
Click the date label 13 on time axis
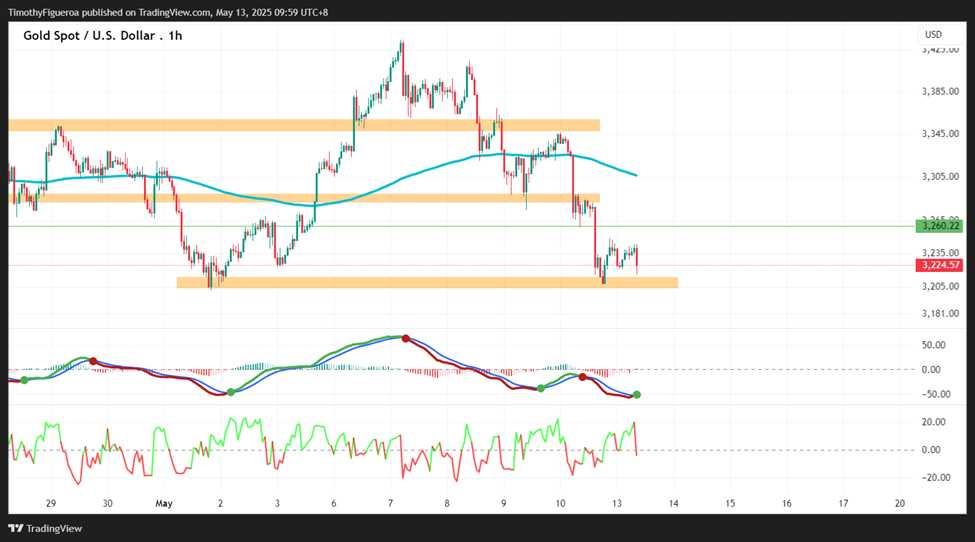[x=617, y=503]
